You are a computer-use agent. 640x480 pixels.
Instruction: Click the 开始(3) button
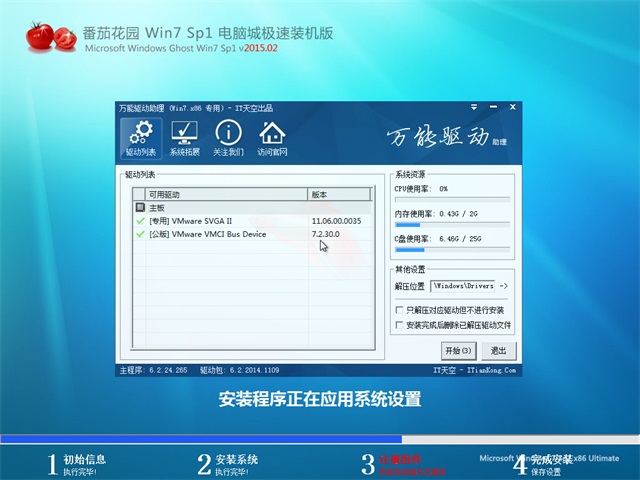[x=458, y=351]
